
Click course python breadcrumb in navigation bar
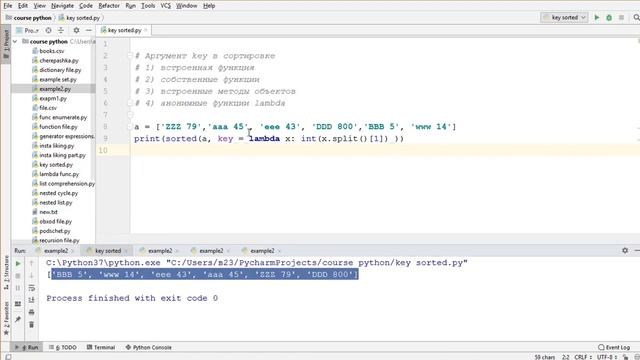[29, 18]
